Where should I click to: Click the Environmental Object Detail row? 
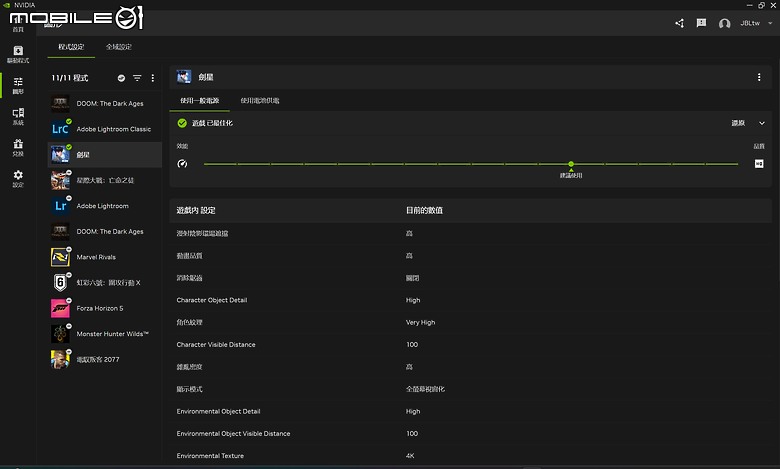[470, 411]
